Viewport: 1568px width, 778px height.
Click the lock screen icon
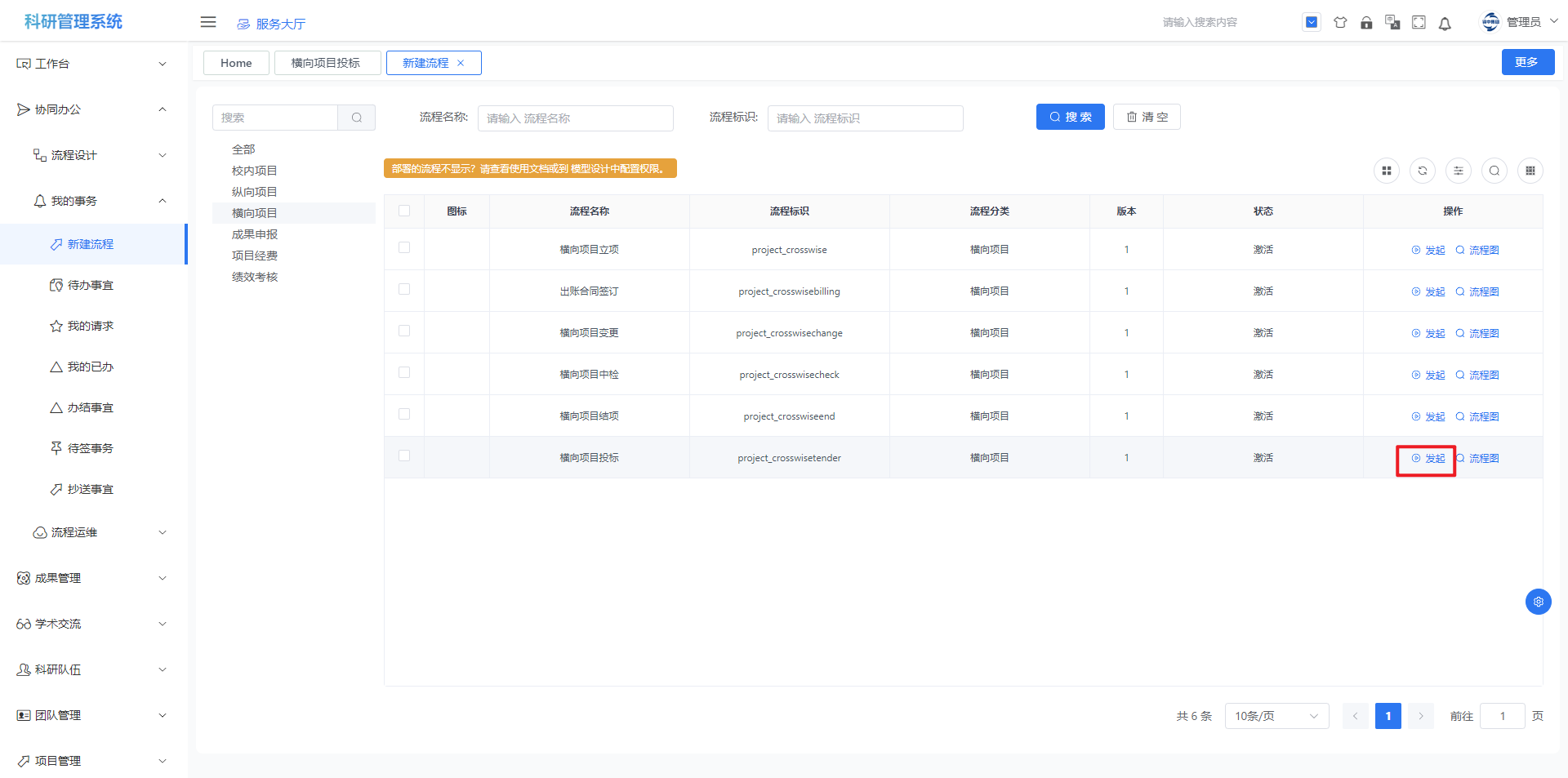[1366, 23]
